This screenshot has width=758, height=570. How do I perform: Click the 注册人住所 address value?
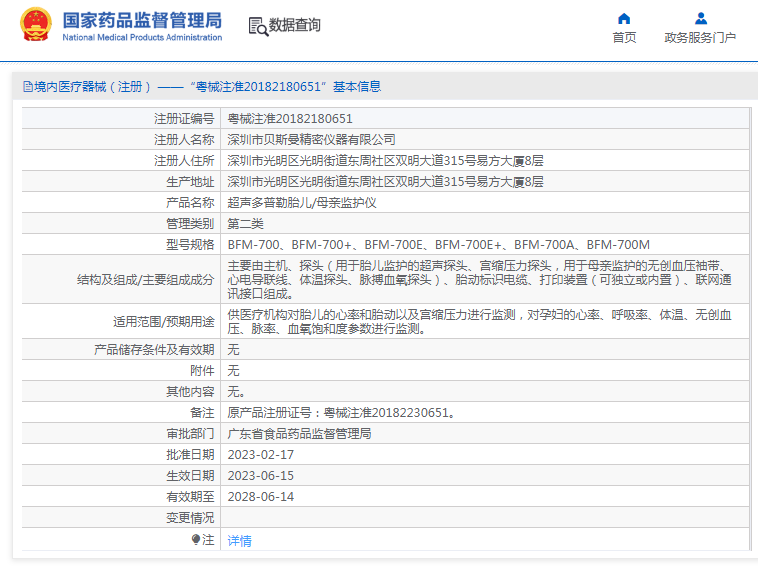click(x=385, y=161)
